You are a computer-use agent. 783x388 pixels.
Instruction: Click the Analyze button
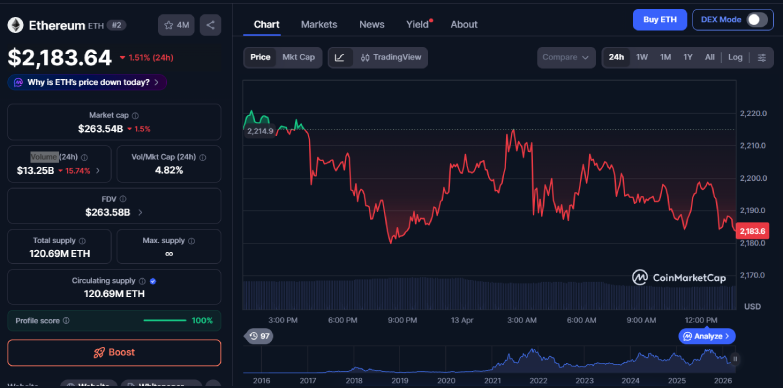point(707,336)
